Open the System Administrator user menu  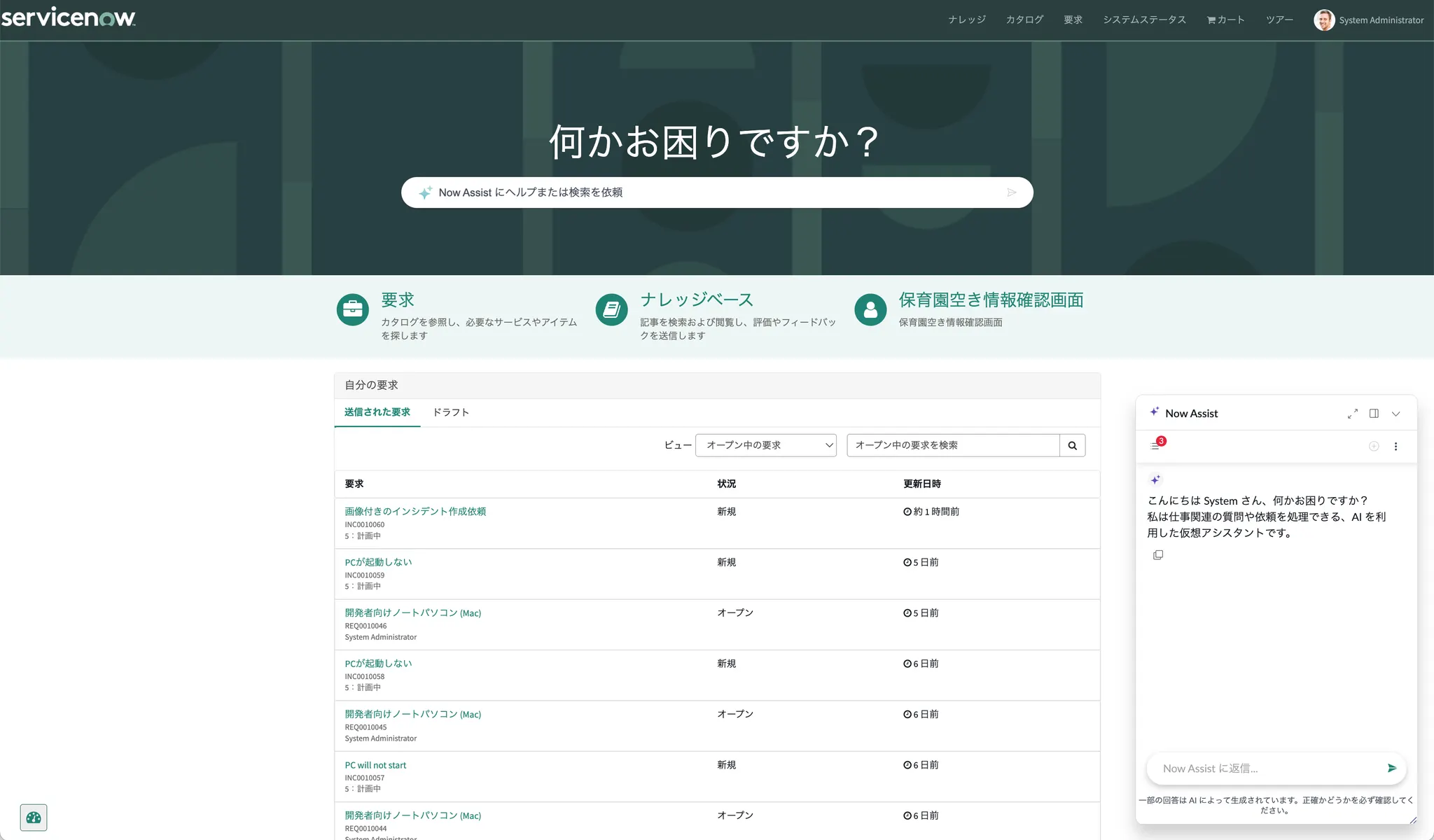point(1369,20)
